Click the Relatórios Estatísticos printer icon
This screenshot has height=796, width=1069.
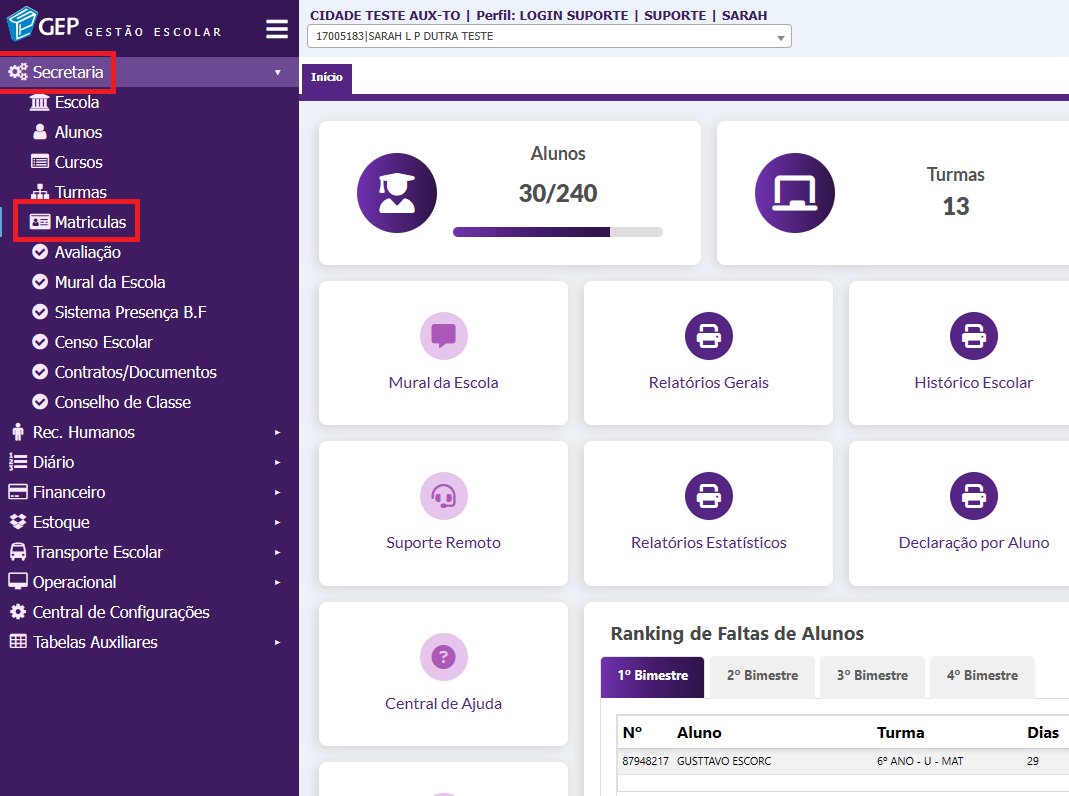pyautogui.click(x=708, y=496)
